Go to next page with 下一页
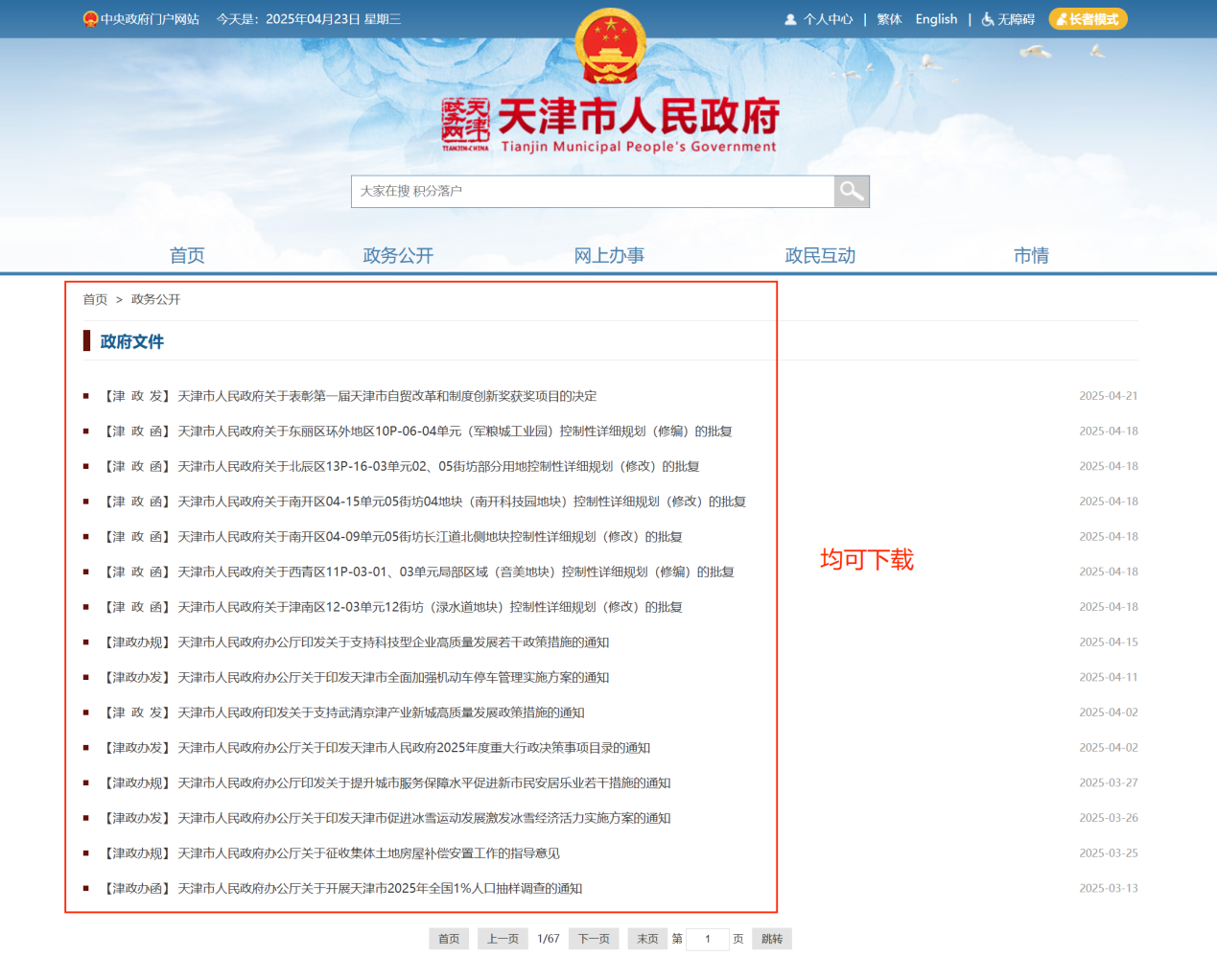The image size is (1217, 980). (x=594, y=939)
